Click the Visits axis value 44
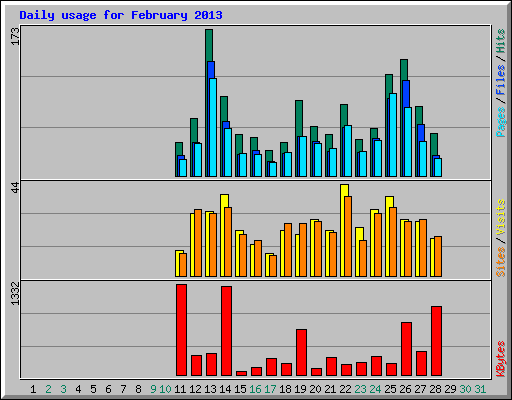Screen dimensions: 512x400 tap(15, 187)
